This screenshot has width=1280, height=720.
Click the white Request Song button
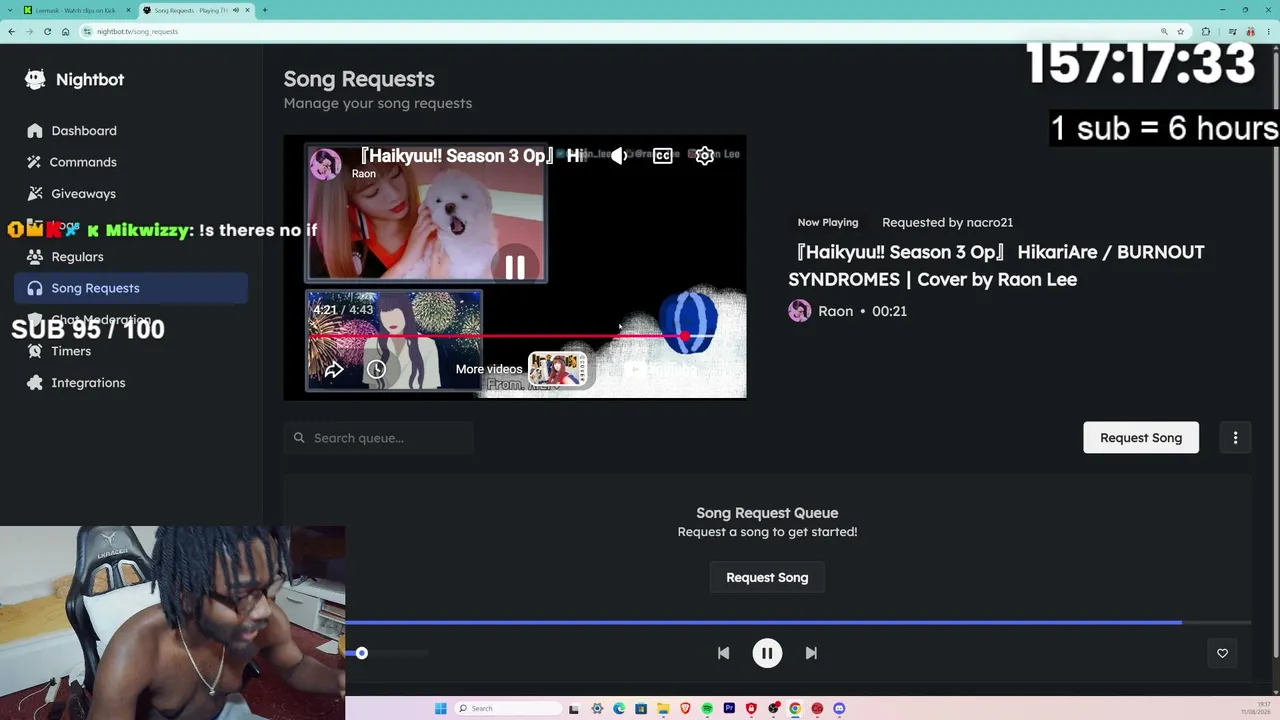click(x=1141, y=438)
